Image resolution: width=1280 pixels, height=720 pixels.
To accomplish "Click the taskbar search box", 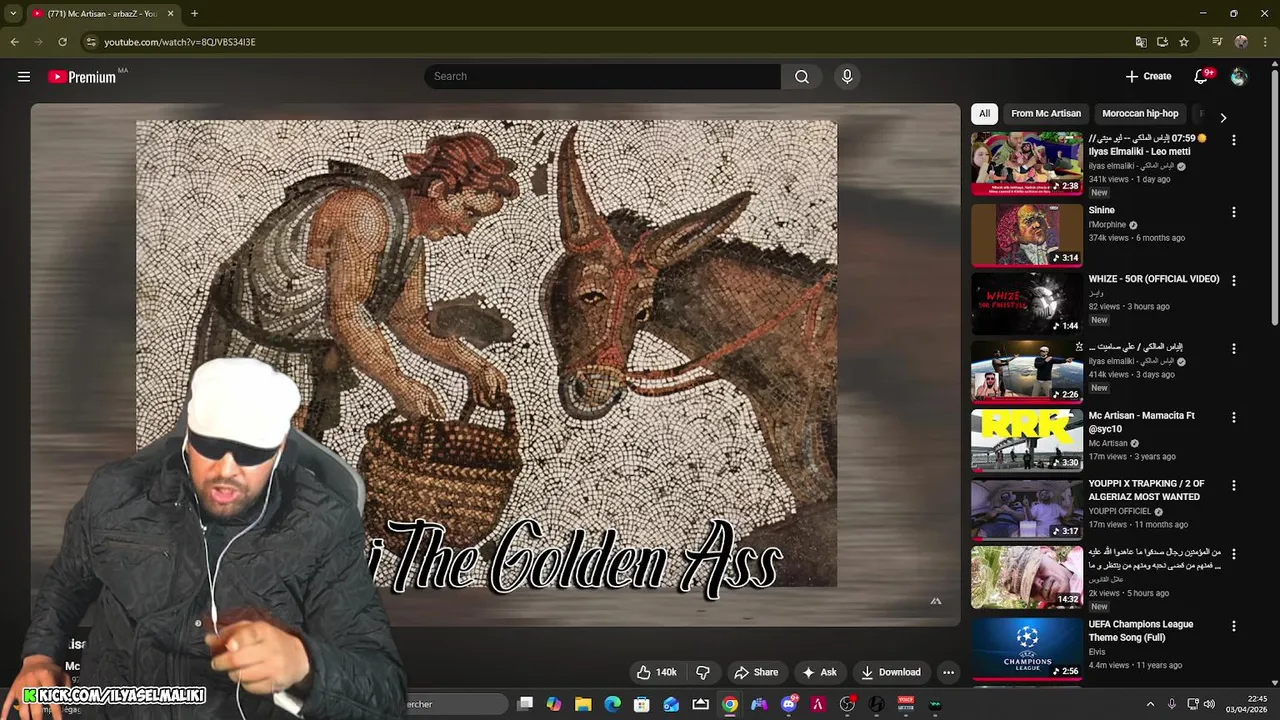I will tap(455, 704).
